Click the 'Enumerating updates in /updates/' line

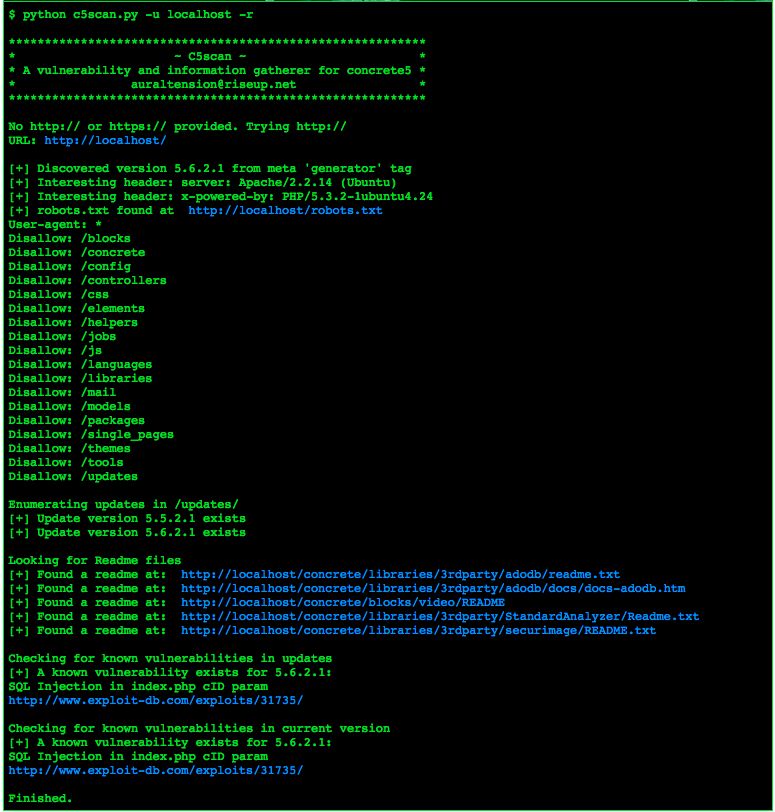(x=123, y=504)
